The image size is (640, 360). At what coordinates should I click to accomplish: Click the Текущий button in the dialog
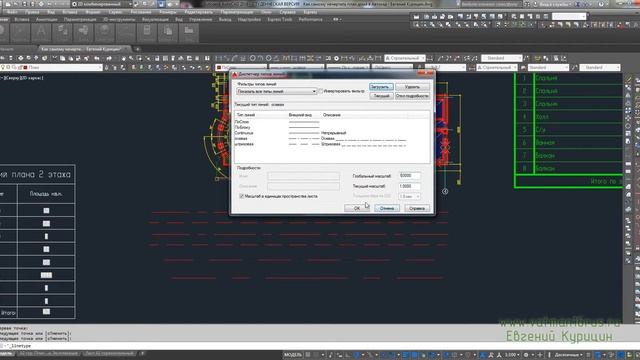click(x=381, y=96)
